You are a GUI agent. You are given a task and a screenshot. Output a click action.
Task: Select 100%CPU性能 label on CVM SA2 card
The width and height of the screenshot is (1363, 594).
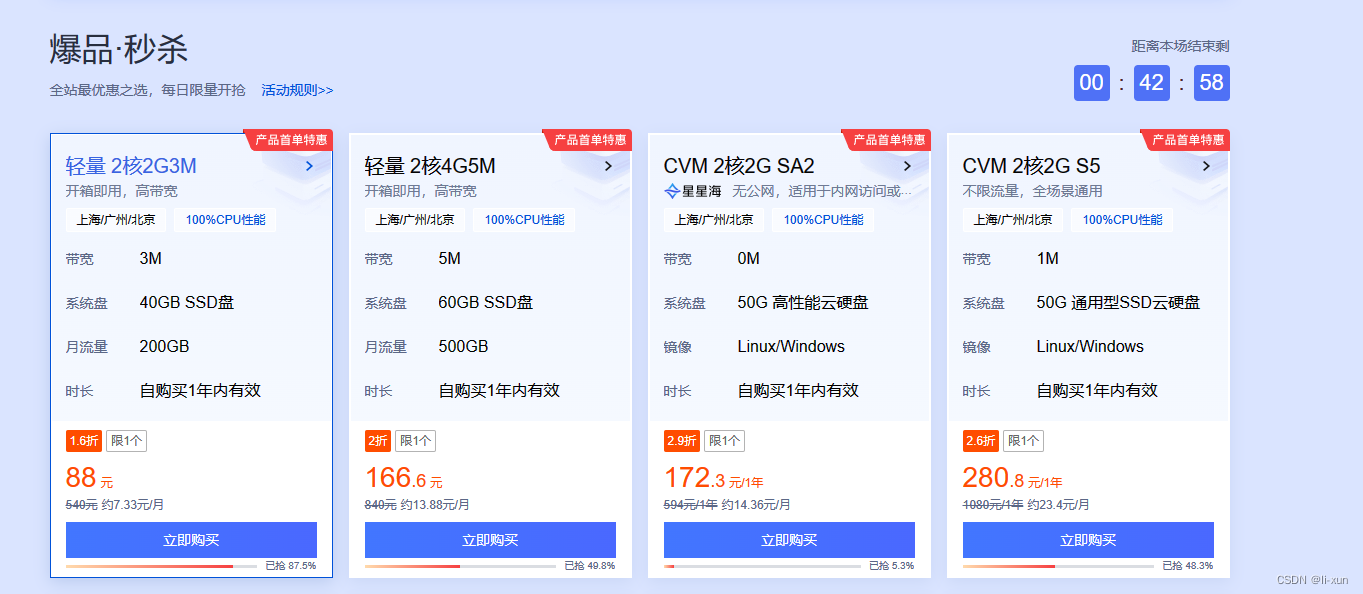click(x=822, y=219)
